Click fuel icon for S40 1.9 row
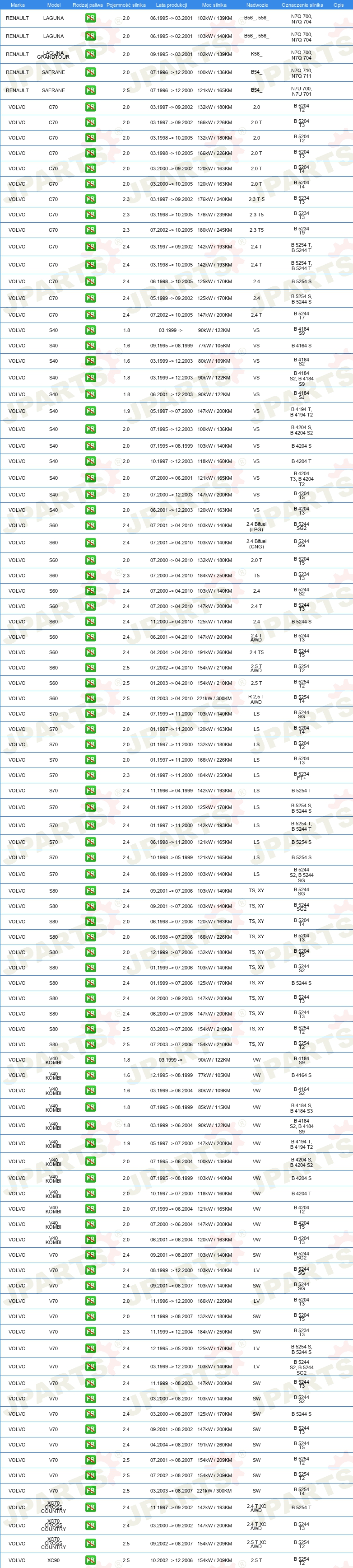The height and width of the screenshot is (1568, 353). click(x=90, y=411)
